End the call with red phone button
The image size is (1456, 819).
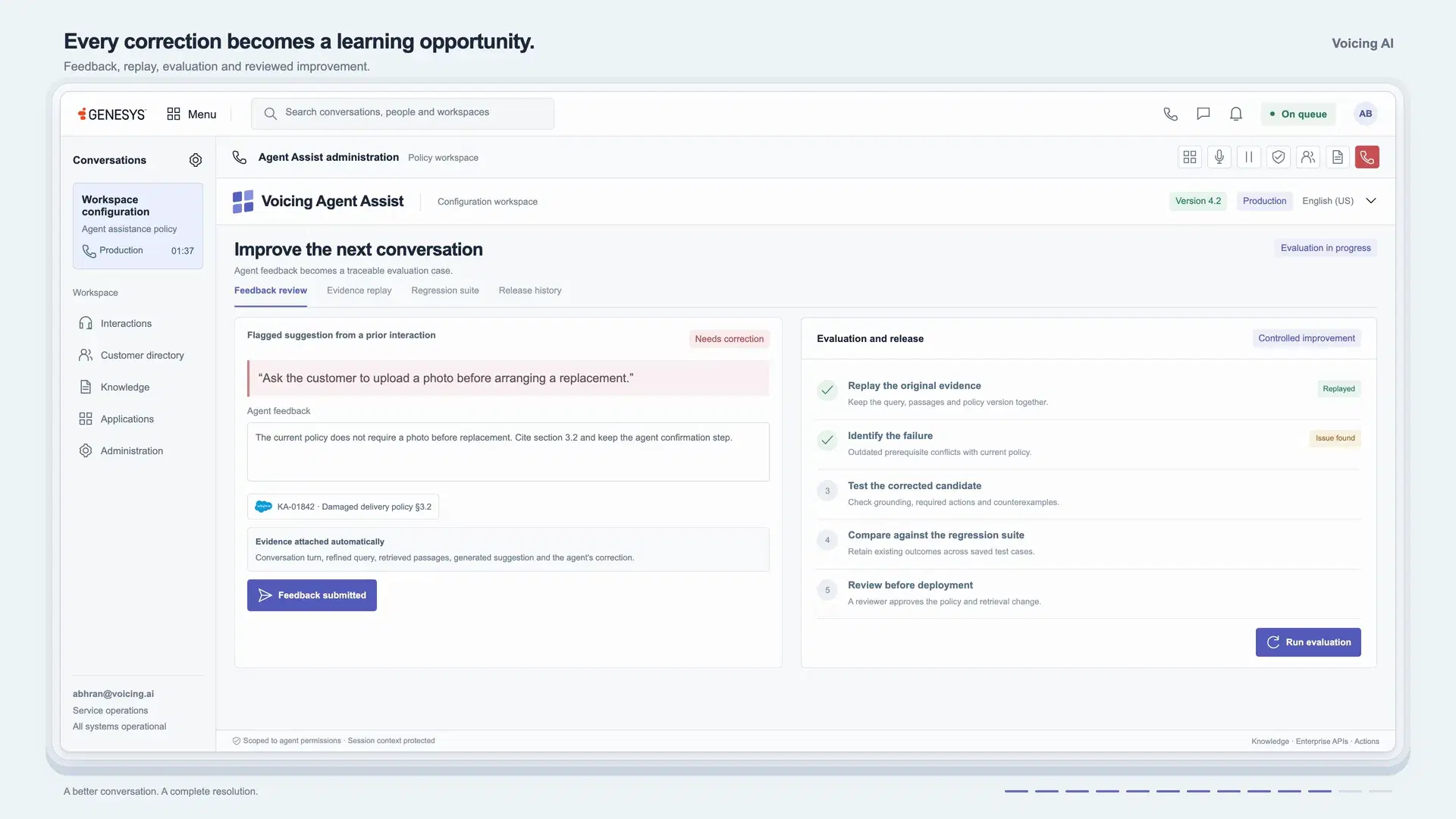[x=1367, y=157]
